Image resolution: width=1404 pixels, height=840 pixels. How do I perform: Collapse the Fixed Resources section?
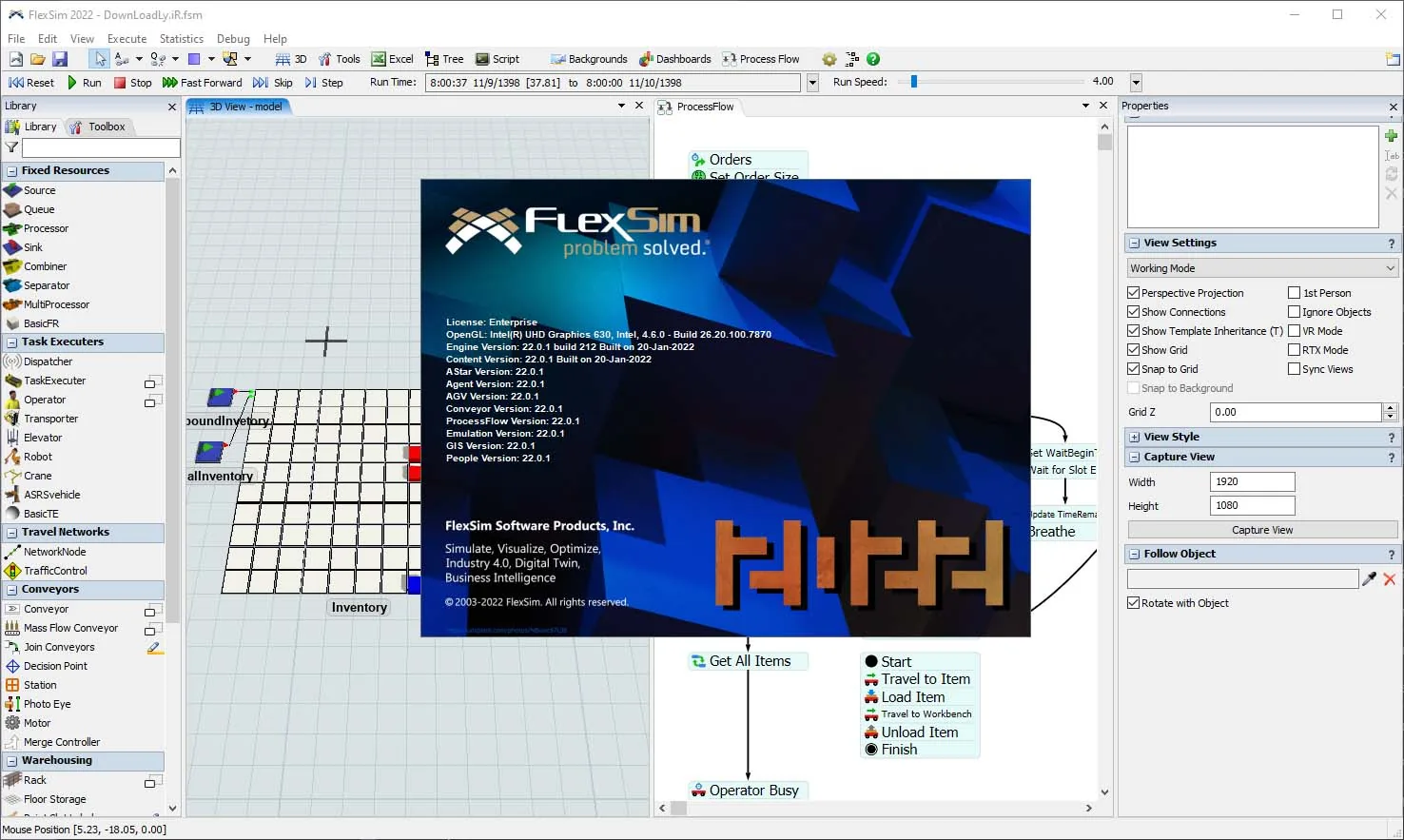point(12,171)
